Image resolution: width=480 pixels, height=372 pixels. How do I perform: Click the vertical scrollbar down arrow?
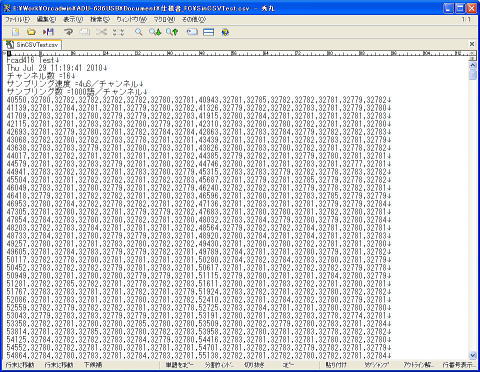(x=473, y=355)
